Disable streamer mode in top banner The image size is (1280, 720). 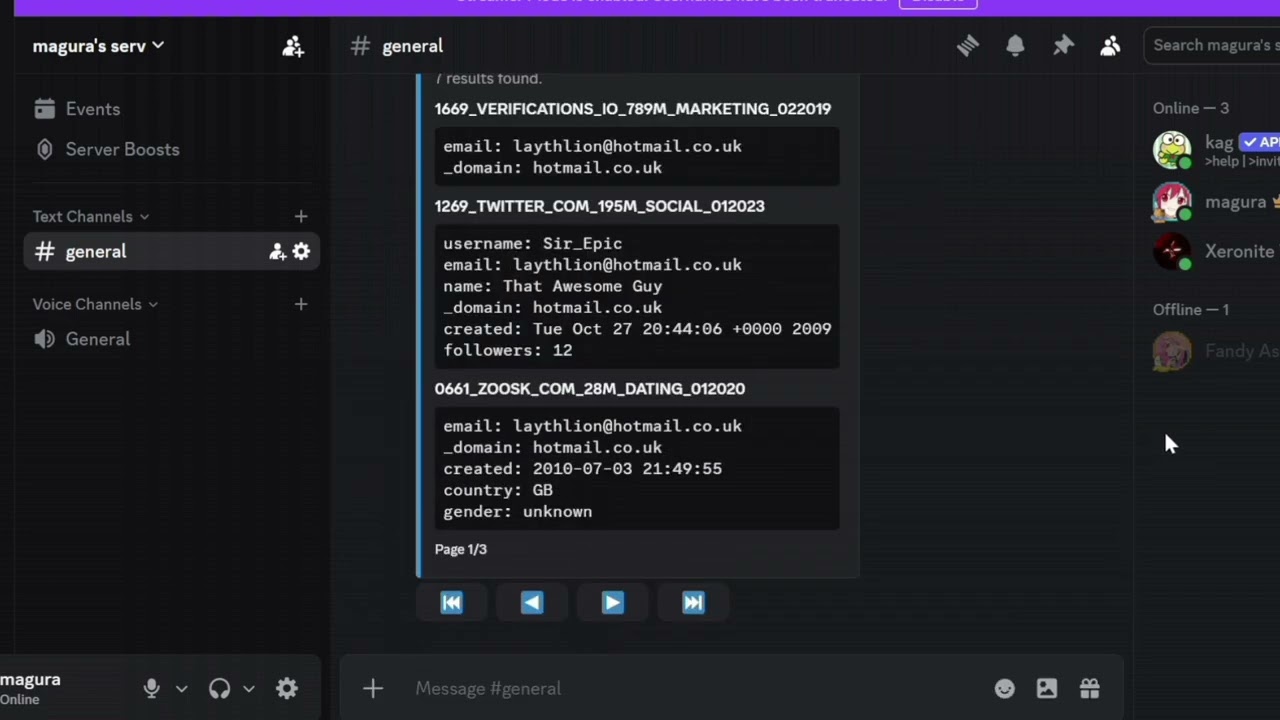pyautogui.click(x=938, y=2)
